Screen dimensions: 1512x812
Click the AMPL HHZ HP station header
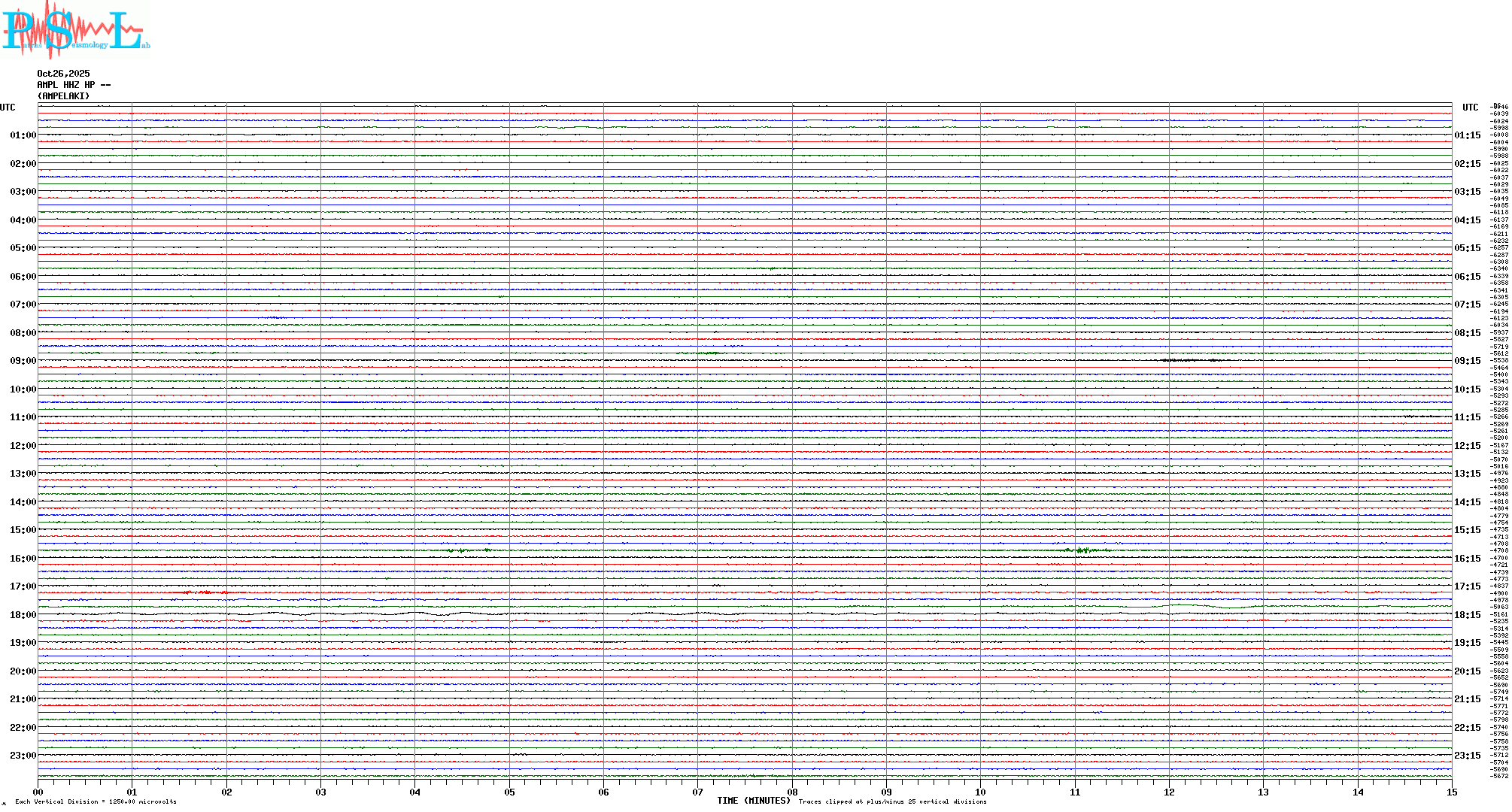click(x=74, y=85)
